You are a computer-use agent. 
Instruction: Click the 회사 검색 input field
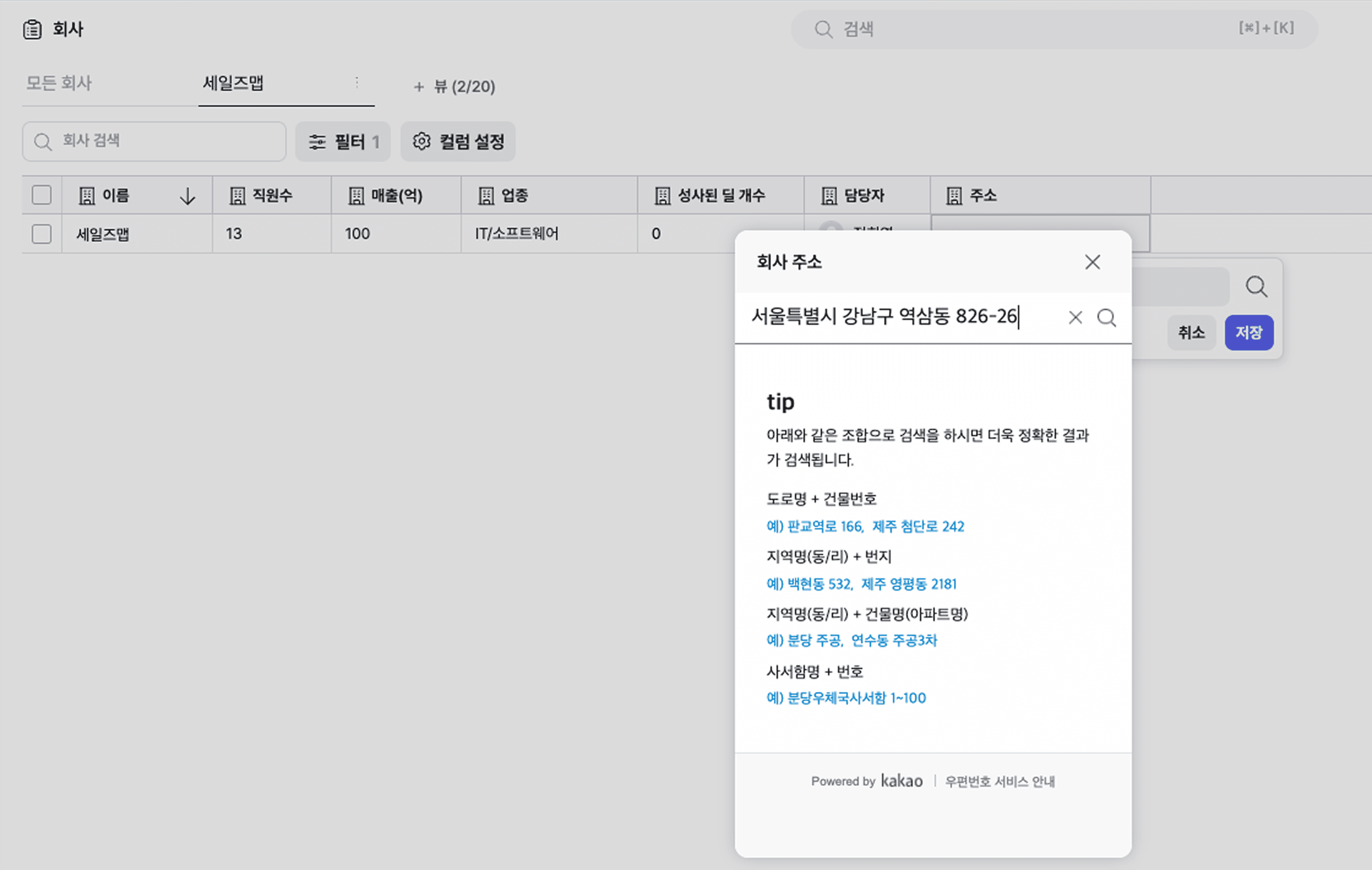point(154,142)
